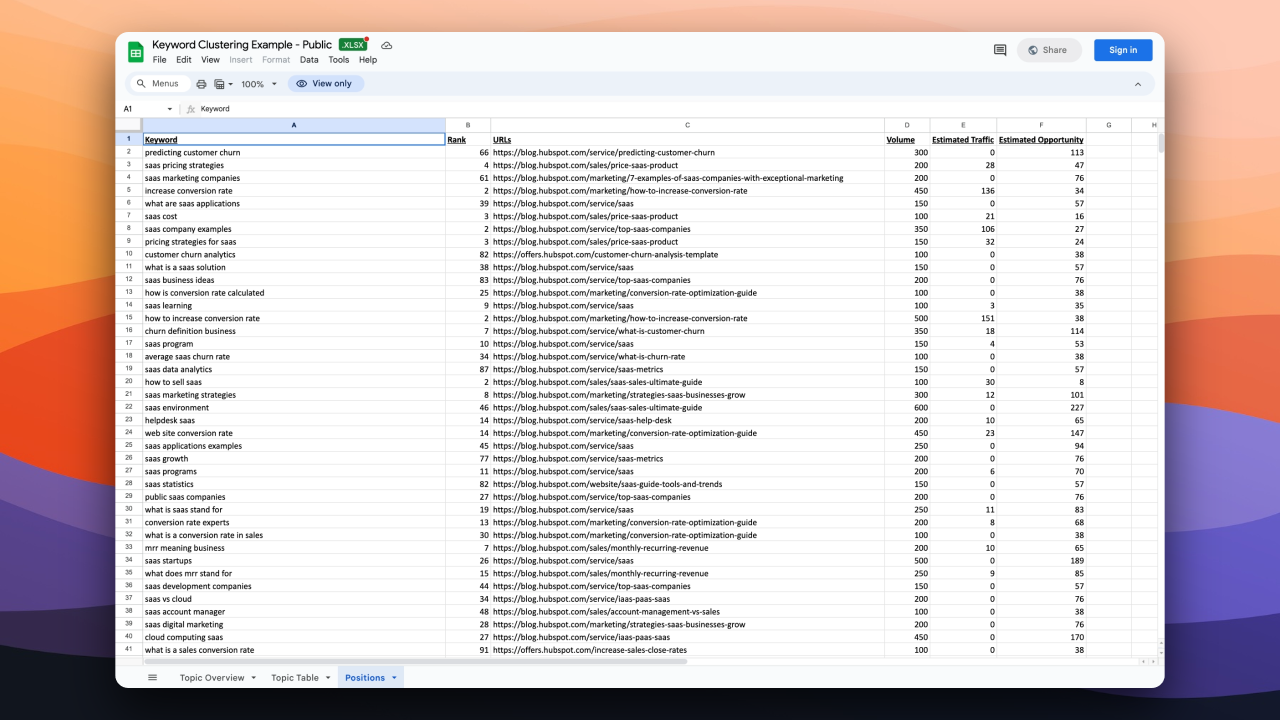Click the document title Keyword Clustering Example
This screenshot has height=720, width=1280.
coord(242,45)
